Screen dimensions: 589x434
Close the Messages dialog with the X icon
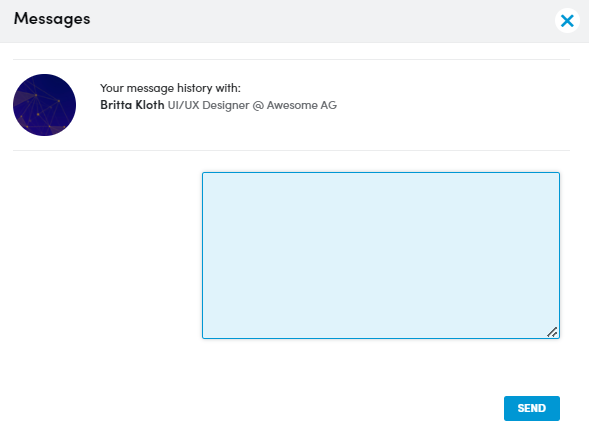[567, 21]
